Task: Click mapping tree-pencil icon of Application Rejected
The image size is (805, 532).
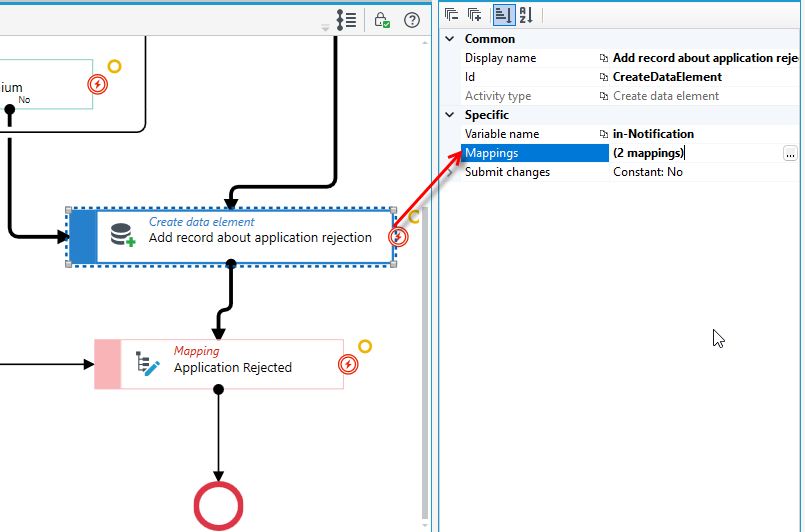Action: [147, 364]
